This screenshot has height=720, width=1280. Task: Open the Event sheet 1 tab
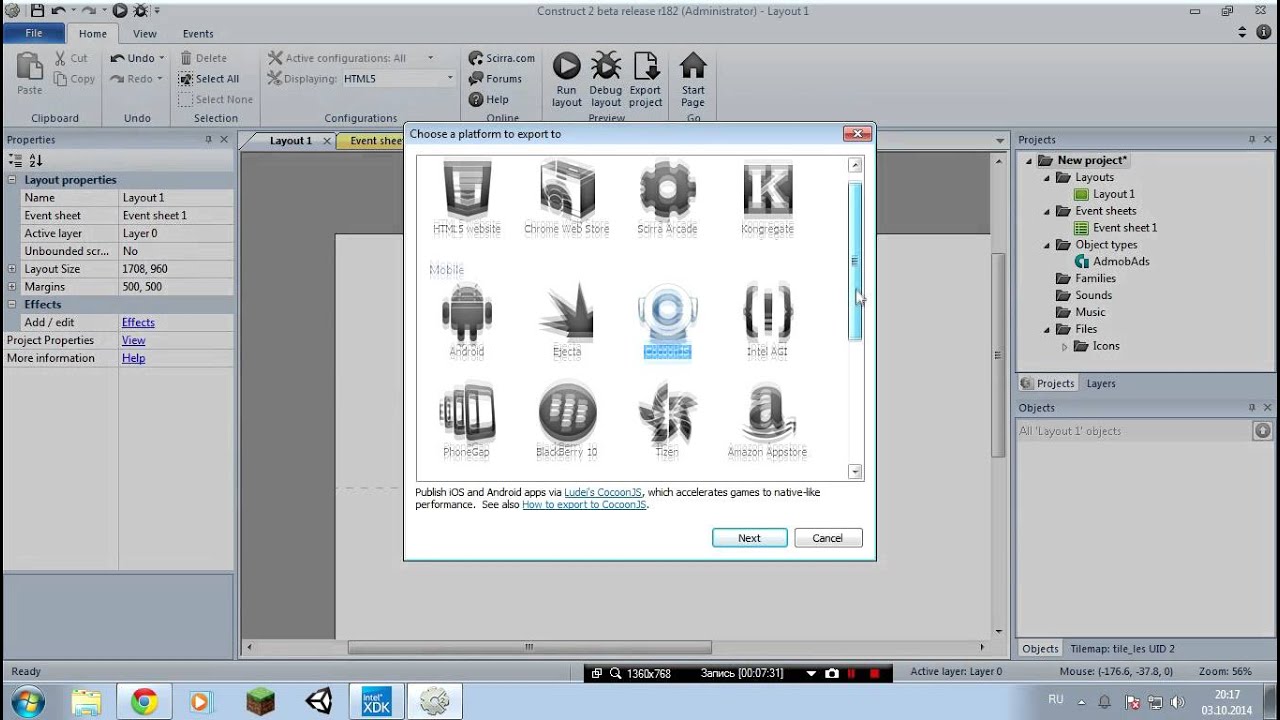(374, 141)
